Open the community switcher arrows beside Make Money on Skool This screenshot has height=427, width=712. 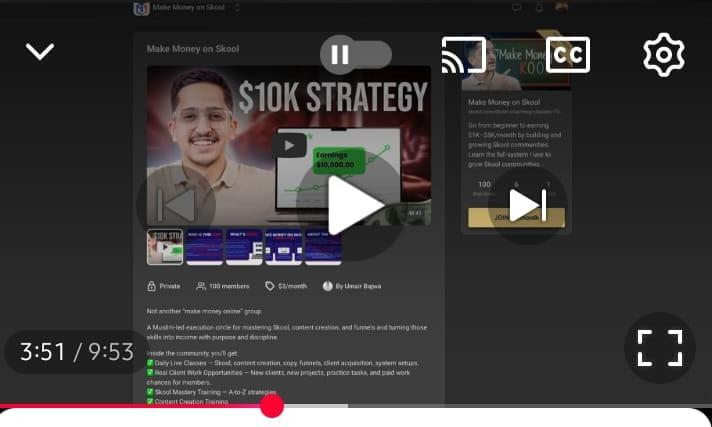[237, 7]
